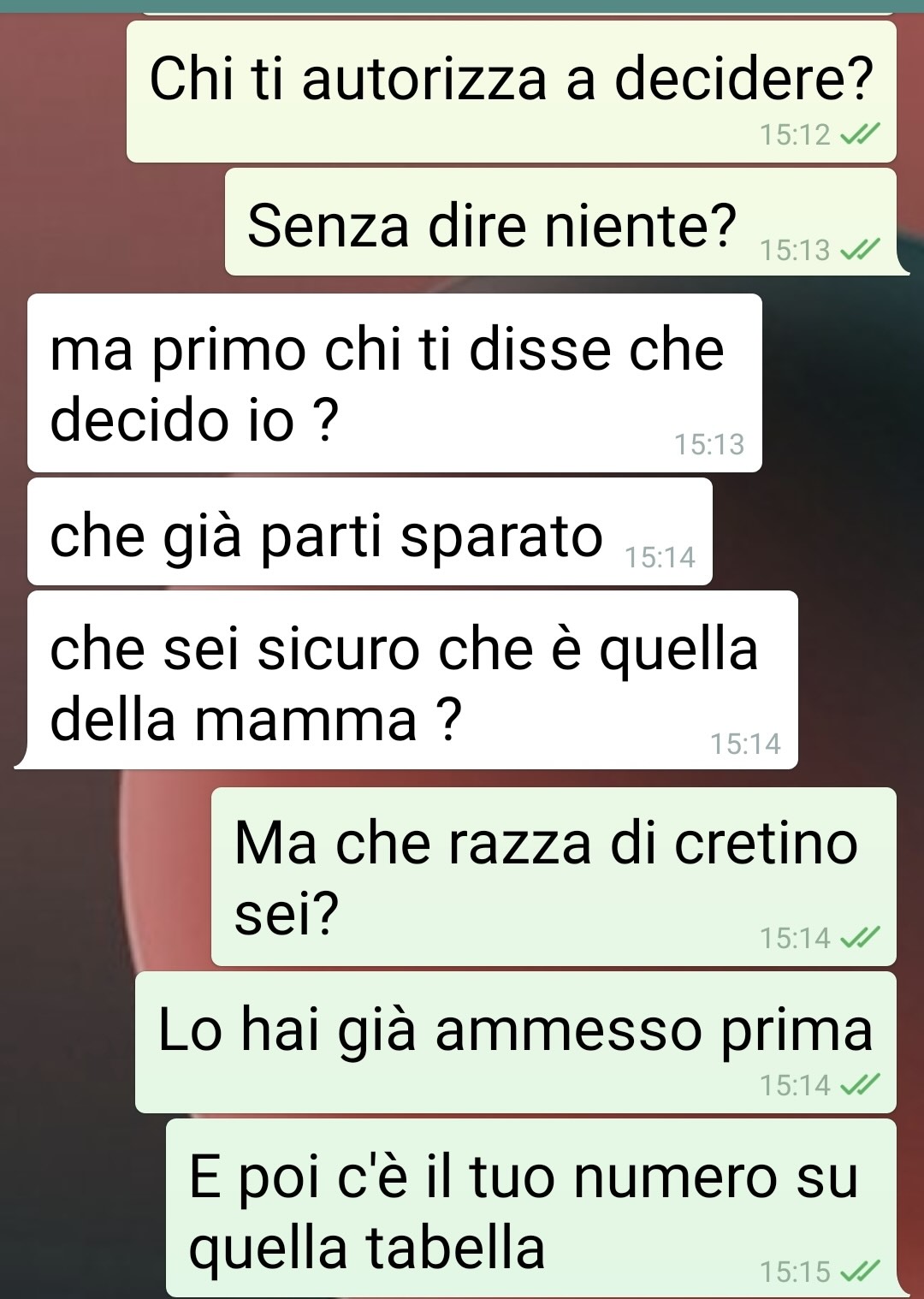The width and height of the screenshot is (924, 1299).
Task: Tap the 15:13 timestamp on 'decido io ?' message
Action: pos(709,444)
